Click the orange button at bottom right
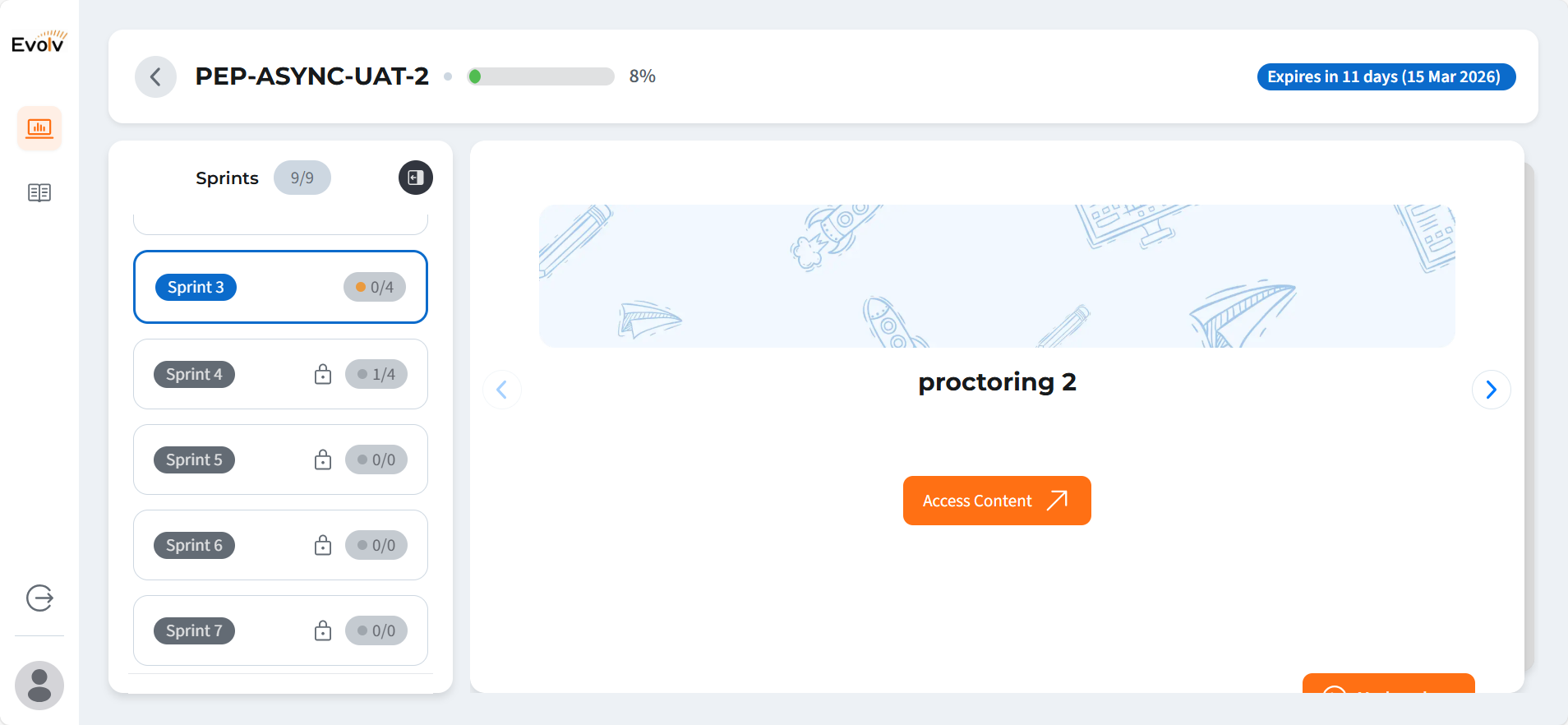The height and width of the screenshot is (725, 1568). tap(1388, 684)
